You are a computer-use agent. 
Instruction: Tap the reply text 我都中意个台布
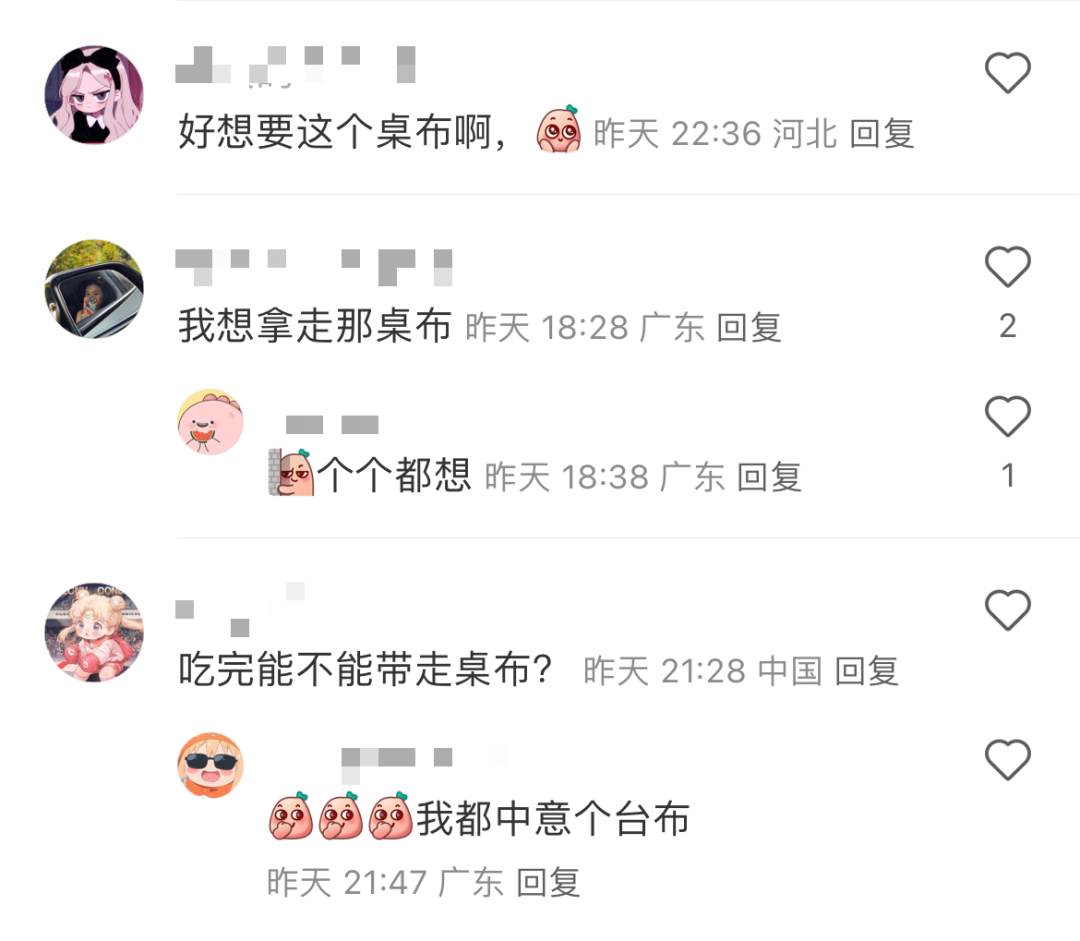[x=553, y=819]
